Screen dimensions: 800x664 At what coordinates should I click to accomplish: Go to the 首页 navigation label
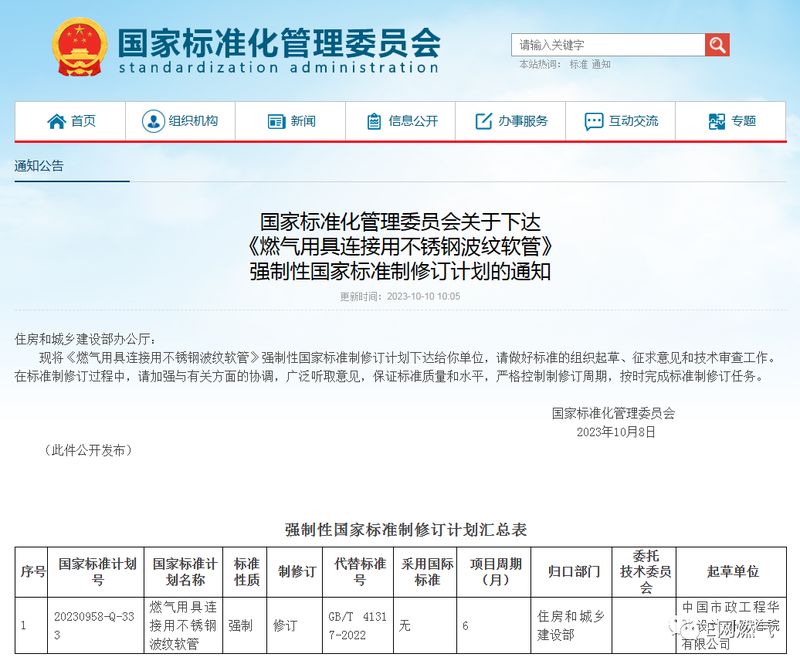coord(83,121)
